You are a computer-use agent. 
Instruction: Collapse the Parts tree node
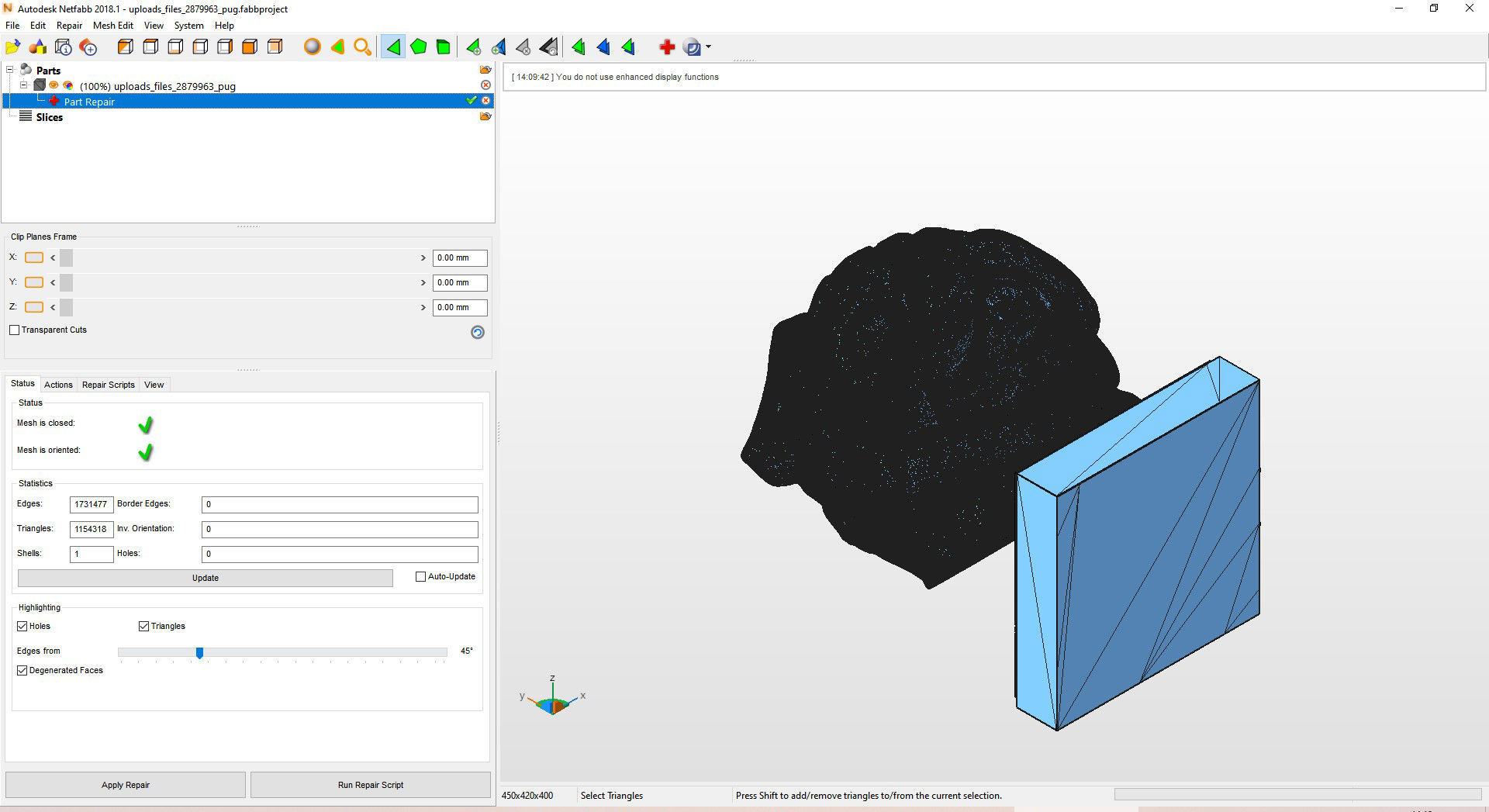point(10,70)
